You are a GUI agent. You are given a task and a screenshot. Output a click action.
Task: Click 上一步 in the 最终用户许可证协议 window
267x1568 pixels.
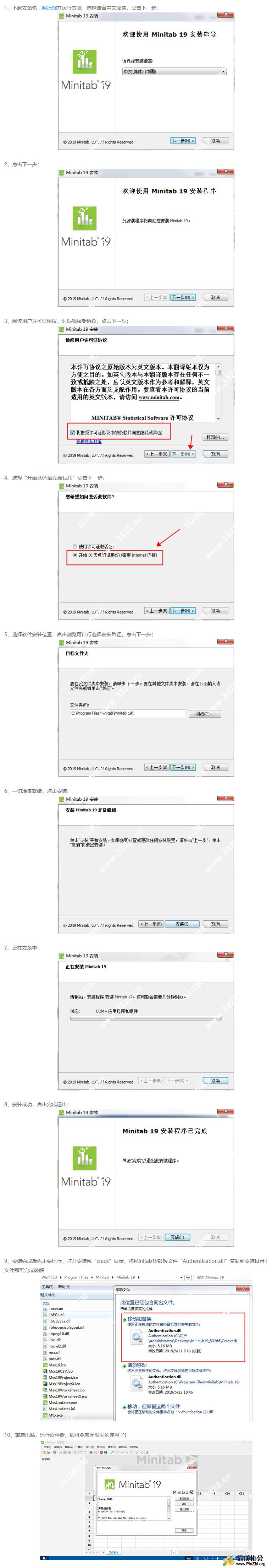coord(157,454)
